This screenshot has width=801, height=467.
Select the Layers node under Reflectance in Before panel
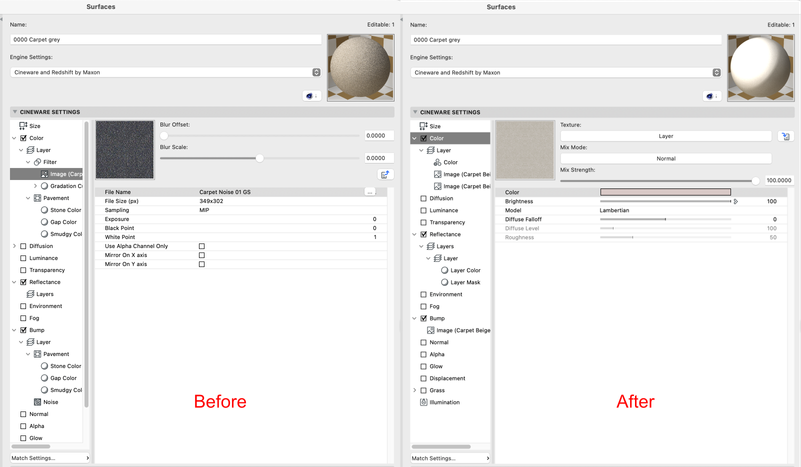(x=40, y=294)
